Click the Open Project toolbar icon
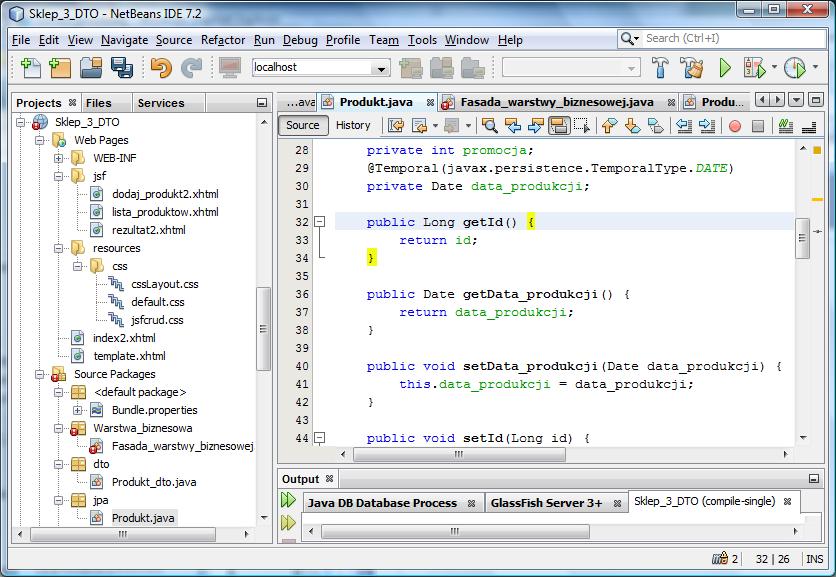The image size is (836, 577). (91, 68)
